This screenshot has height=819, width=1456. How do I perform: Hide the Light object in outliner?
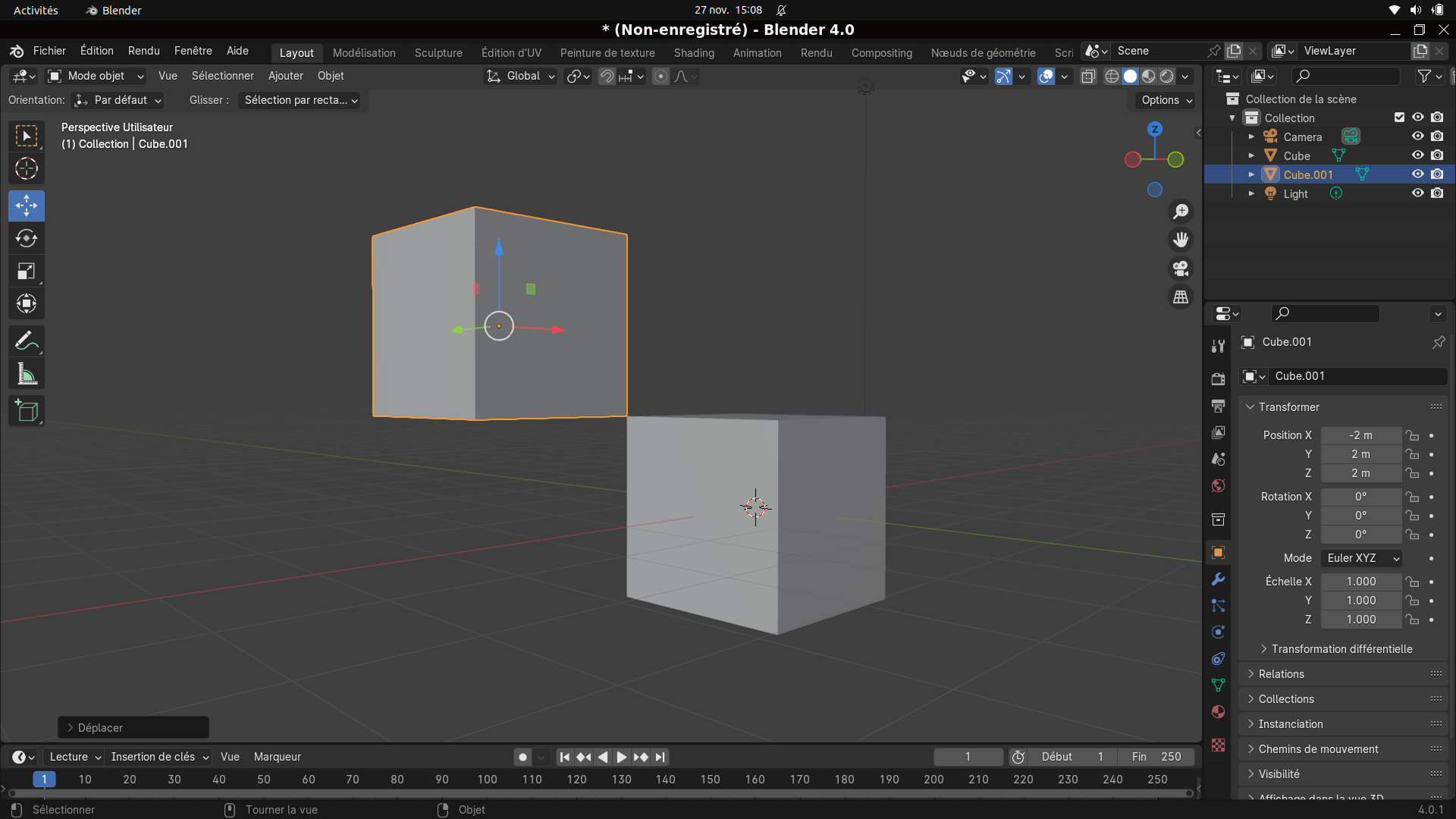pyautogui.click(x=1417, y=193)
